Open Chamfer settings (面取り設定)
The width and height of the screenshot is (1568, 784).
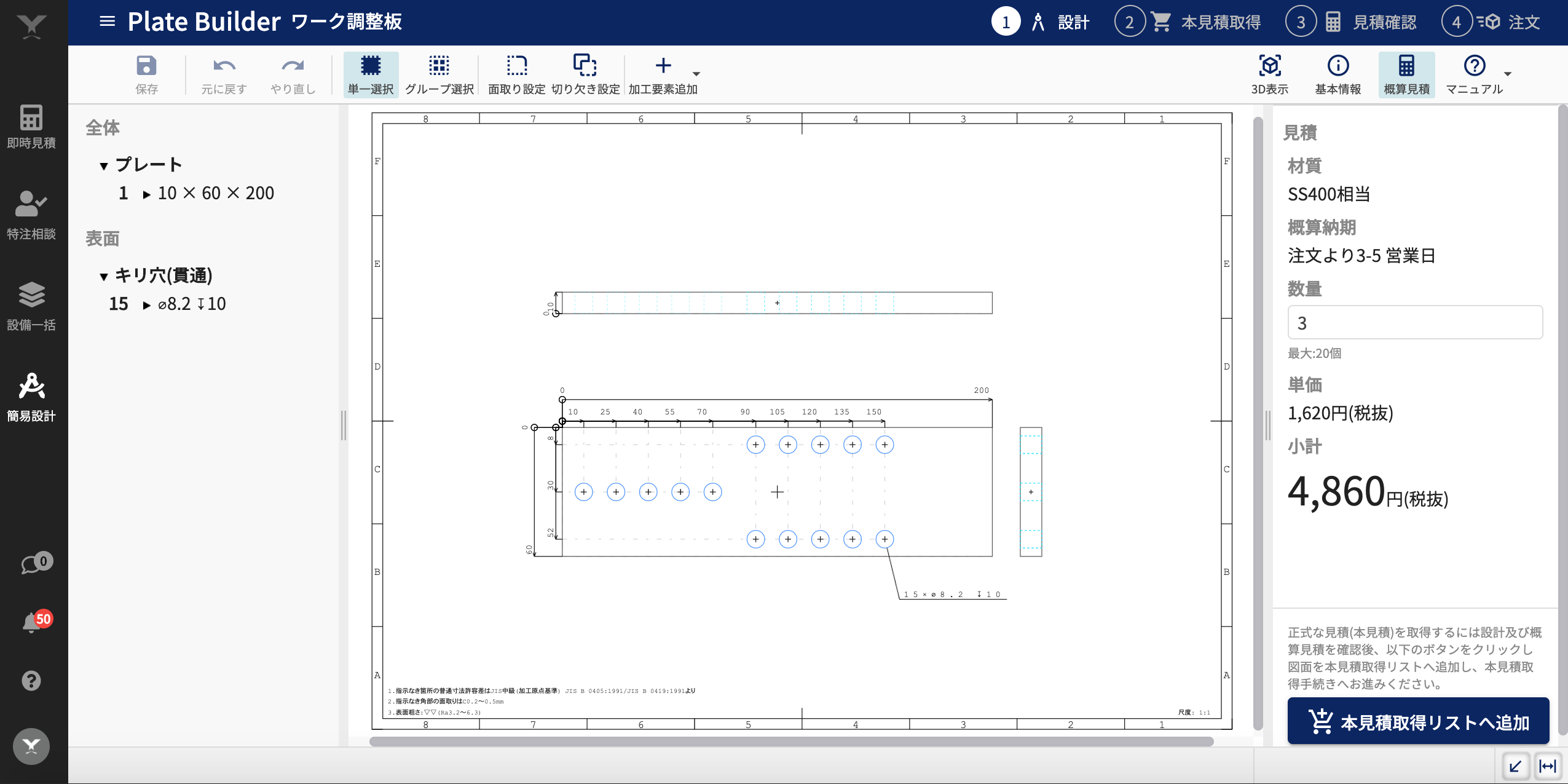click(x=516, y=74)
